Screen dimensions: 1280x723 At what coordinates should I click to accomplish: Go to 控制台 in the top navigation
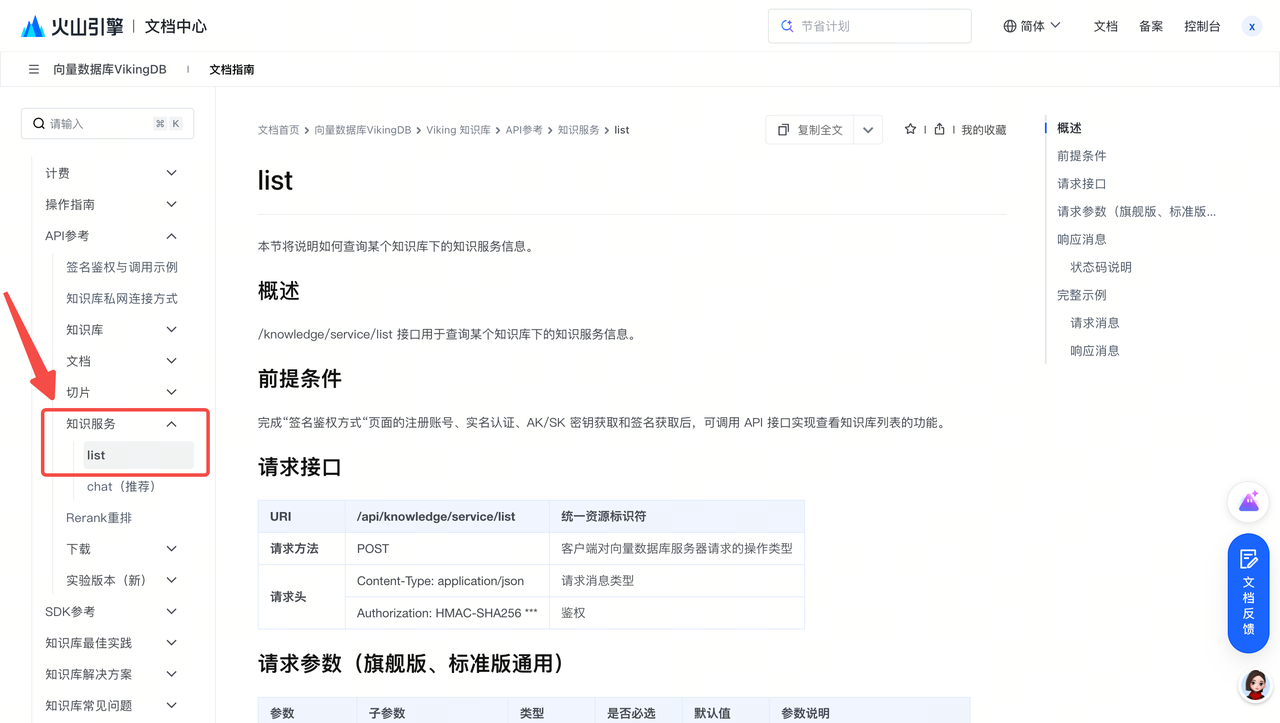(x=1202, y=27)
